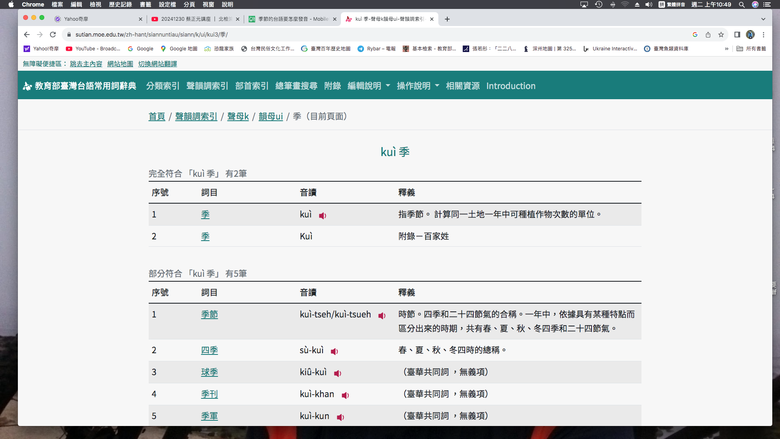Click 首頁 in breadcrumb
780x439 pixels.
(157, 116)
